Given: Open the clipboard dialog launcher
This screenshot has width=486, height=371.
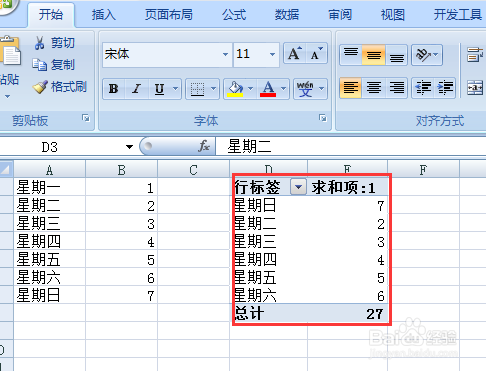Looking at the screenshot, I should tap(86, 118).
